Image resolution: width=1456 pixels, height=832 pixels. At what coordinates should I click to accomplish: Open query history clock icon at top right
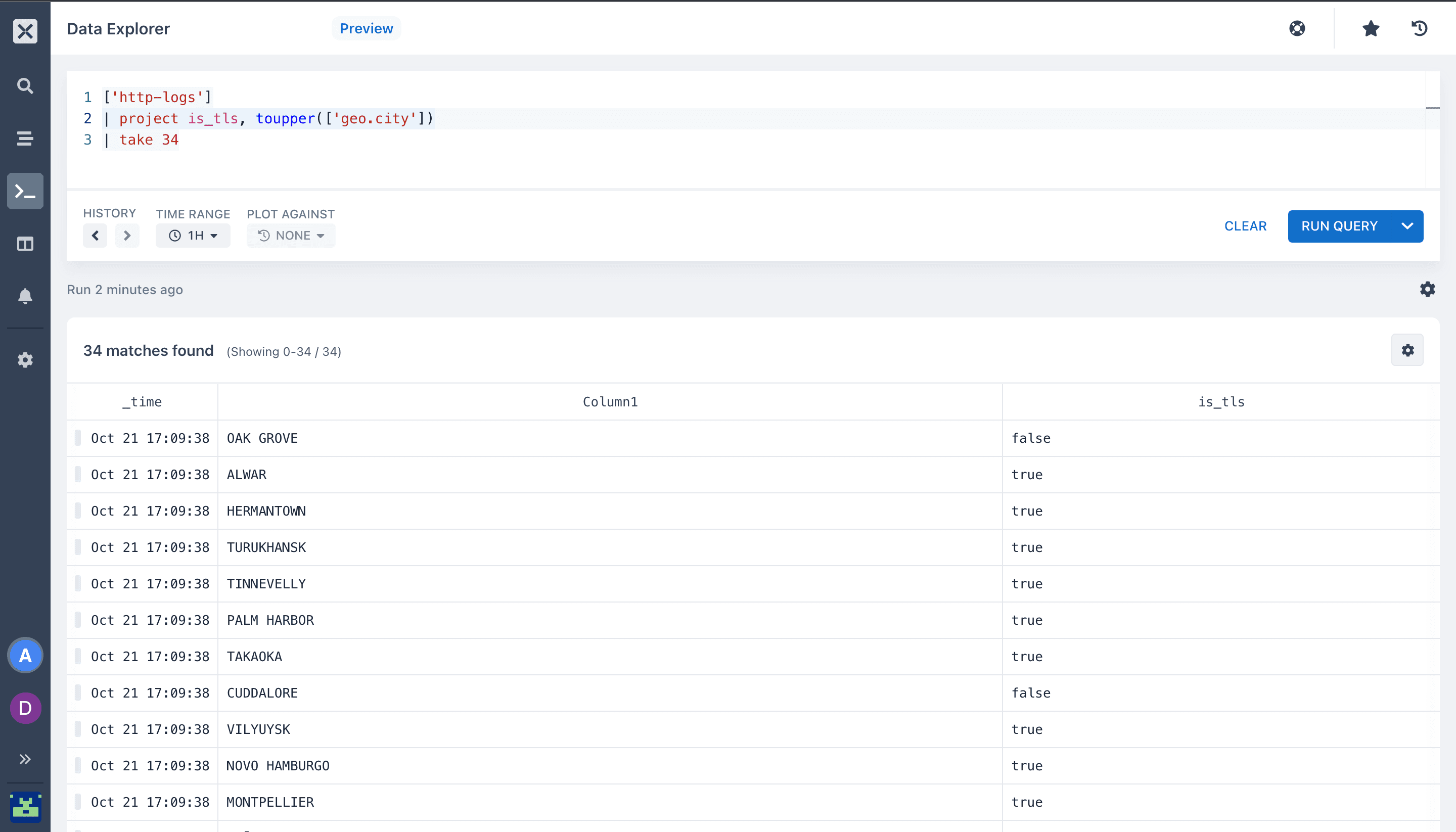coord(1420,29)
